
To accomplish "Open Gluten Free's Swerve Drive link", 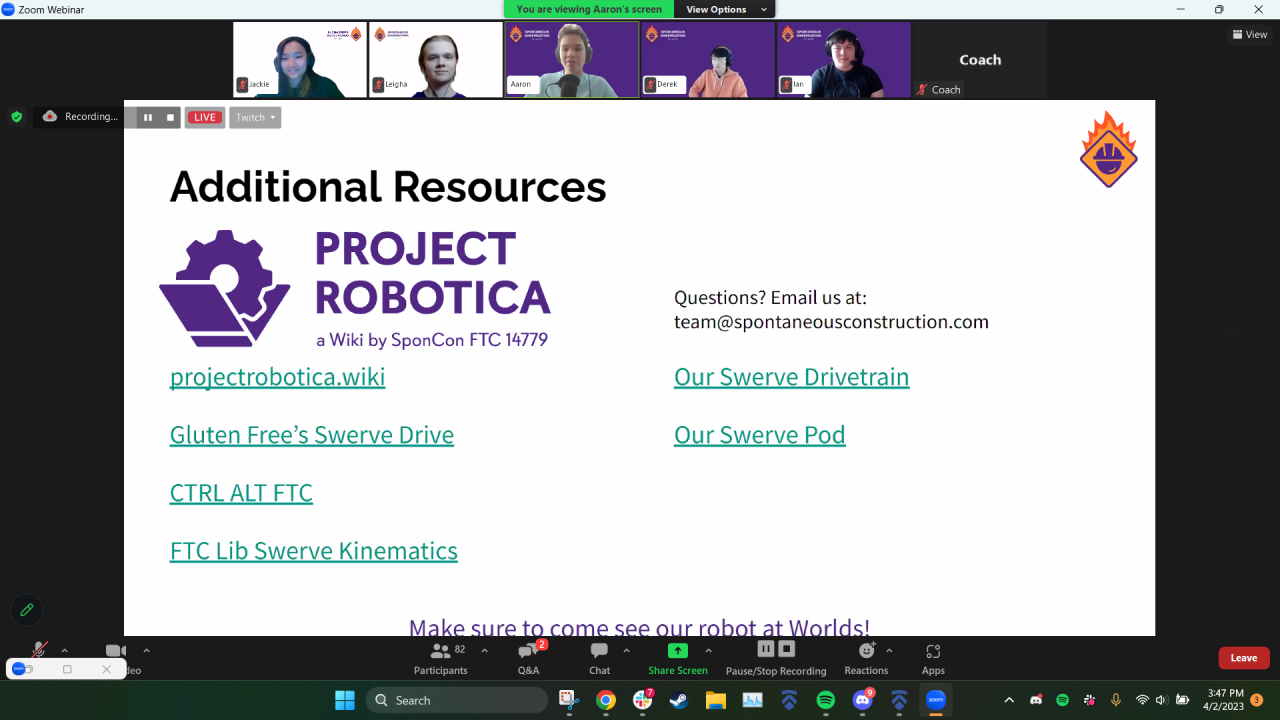I will [312, 435].
